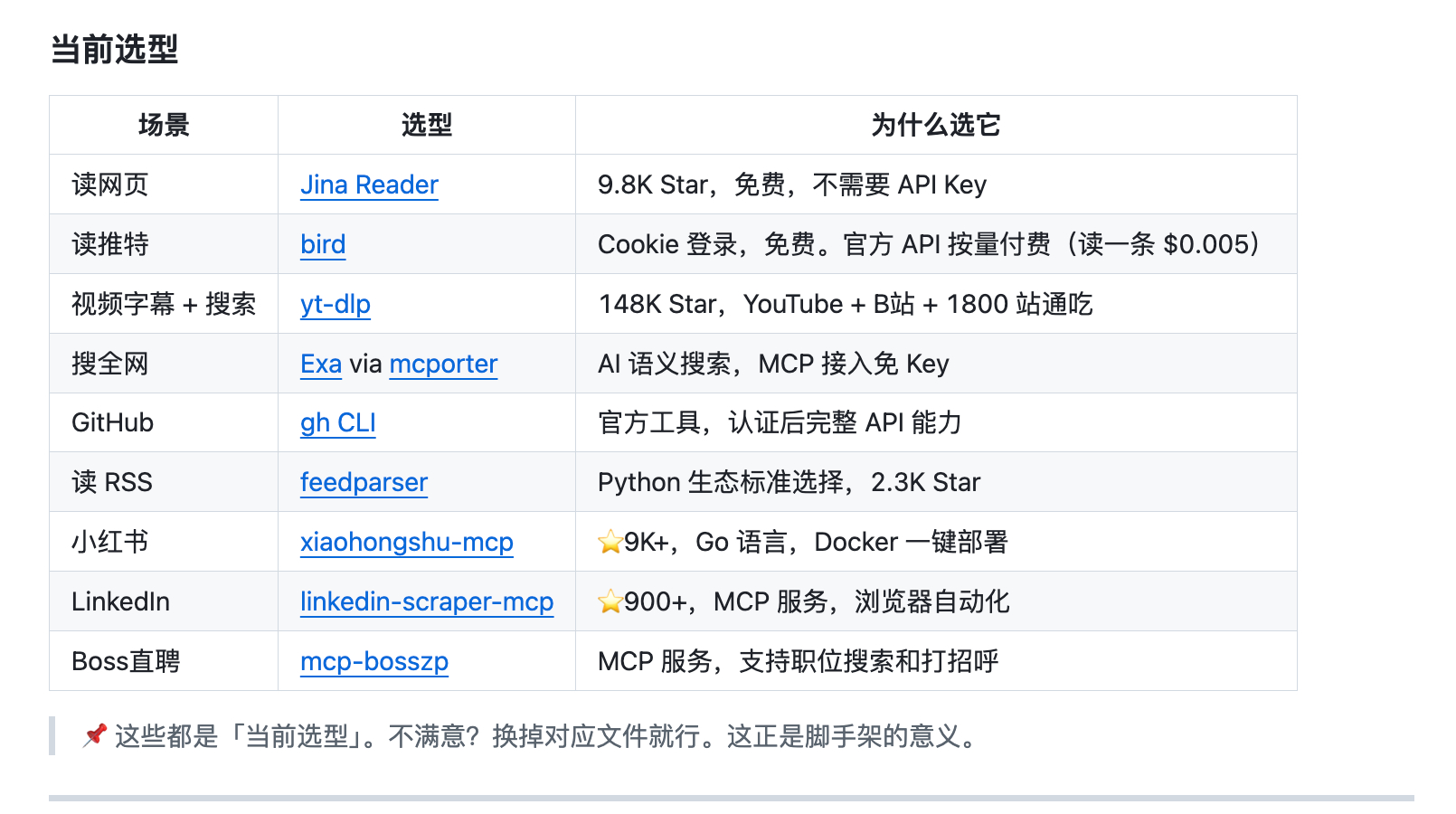Click the Boss直聘 cell
1456x814 pixels.
164,661
